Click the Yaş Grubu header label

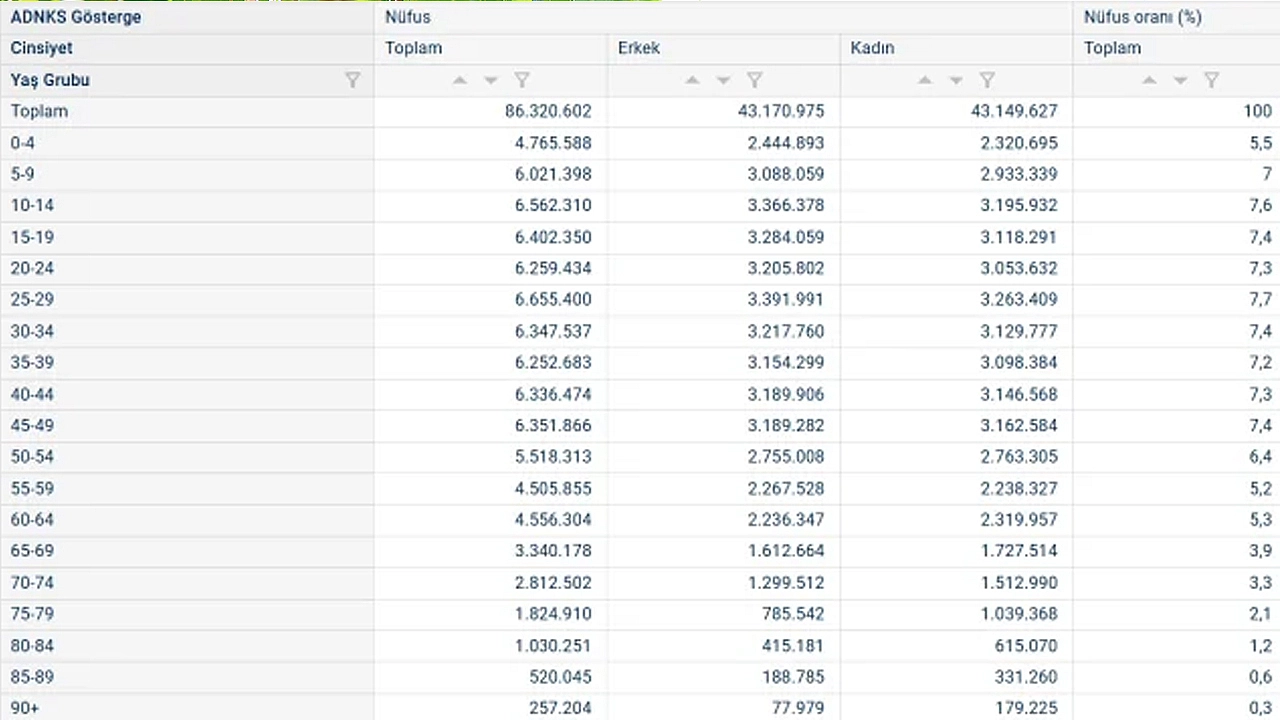coord(50,80)
